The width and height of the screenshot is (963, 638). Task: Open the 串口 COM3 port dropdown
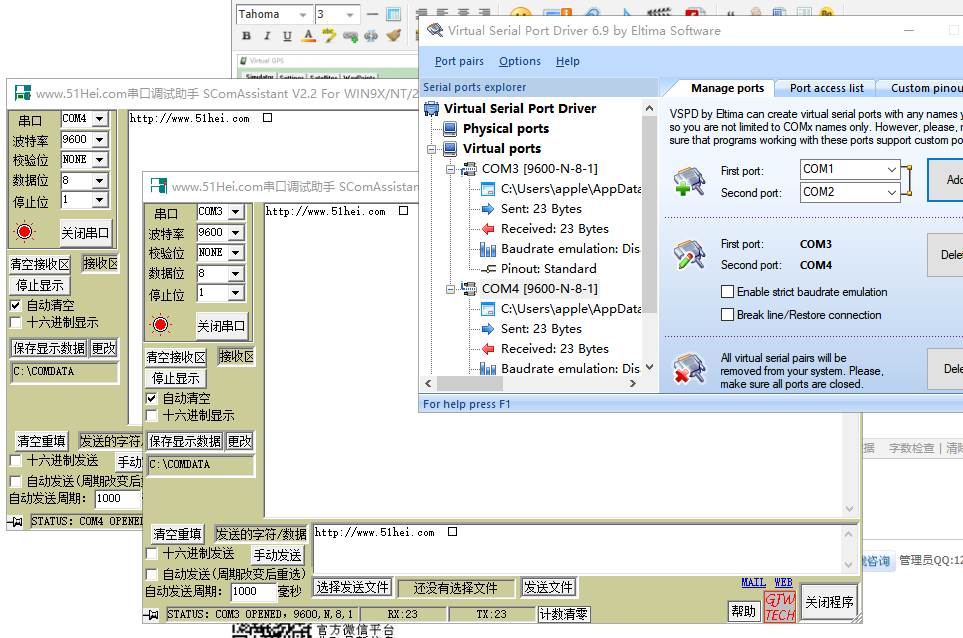tap(236, 212)
